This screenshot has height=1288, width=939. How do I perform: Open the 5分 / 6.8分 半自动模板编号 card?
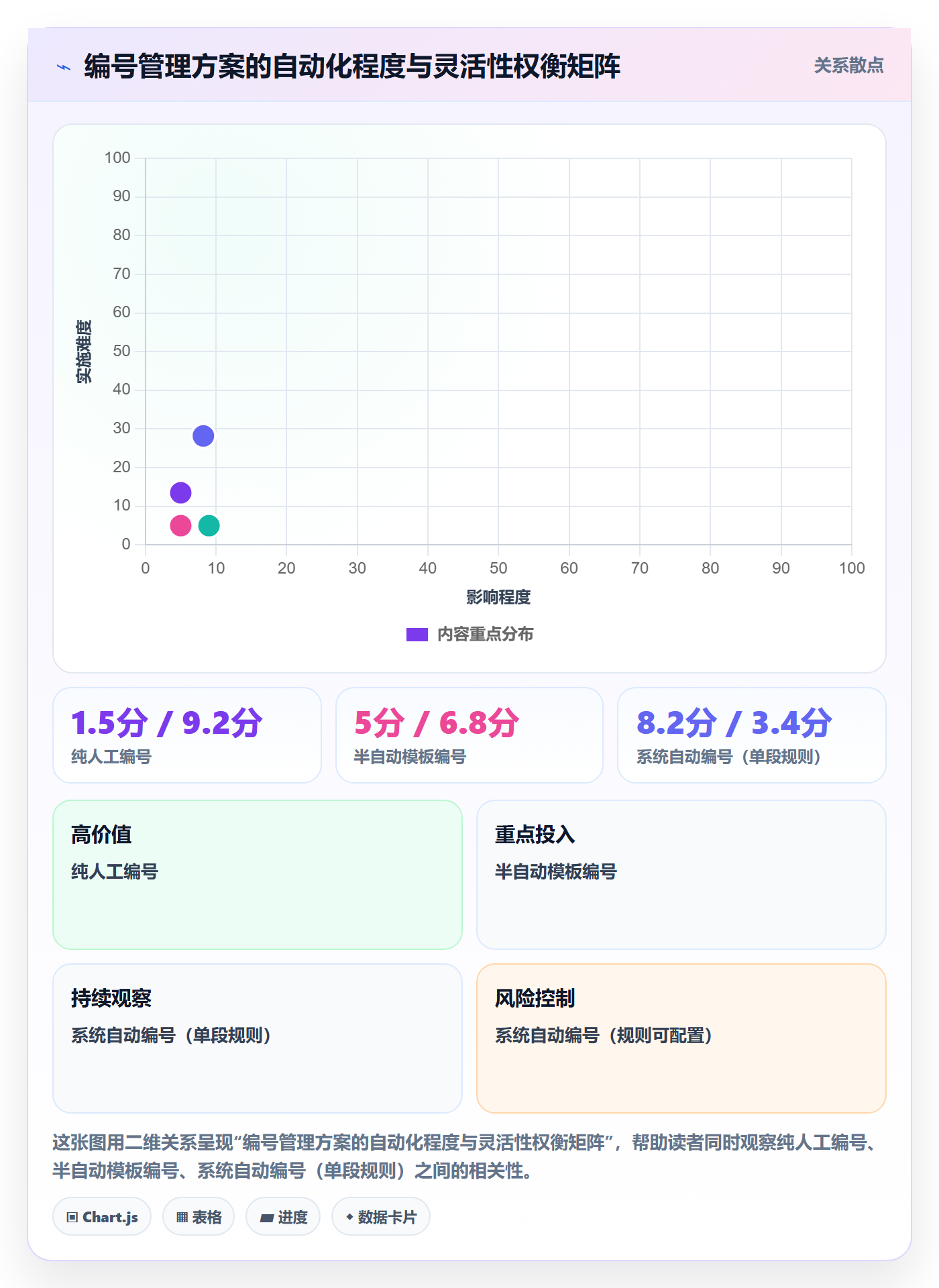(x=469, y=735)
